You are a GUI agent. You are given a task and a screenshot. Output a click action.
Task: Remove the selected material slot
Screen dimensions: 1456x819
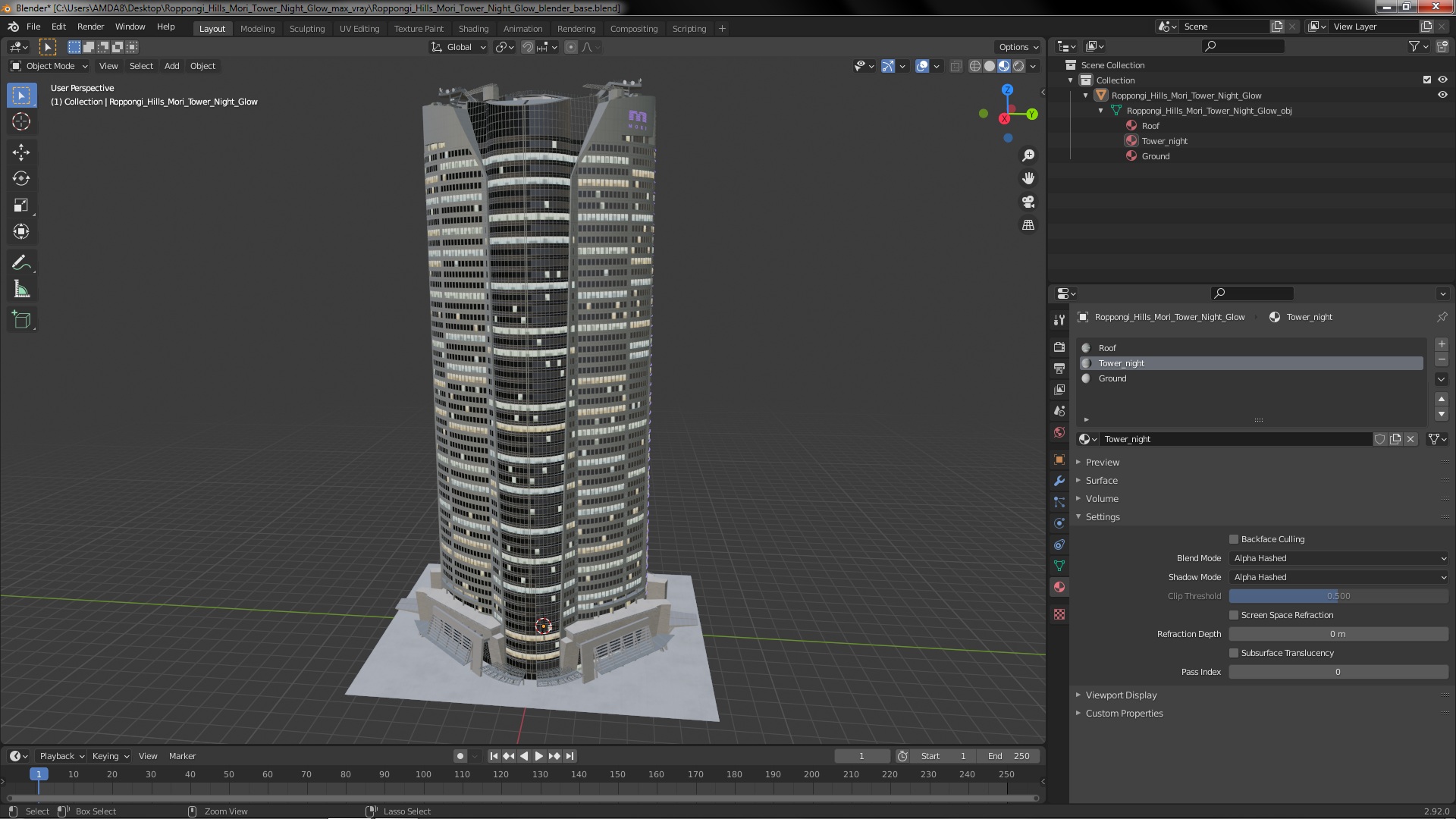[x=1442, y=359]
